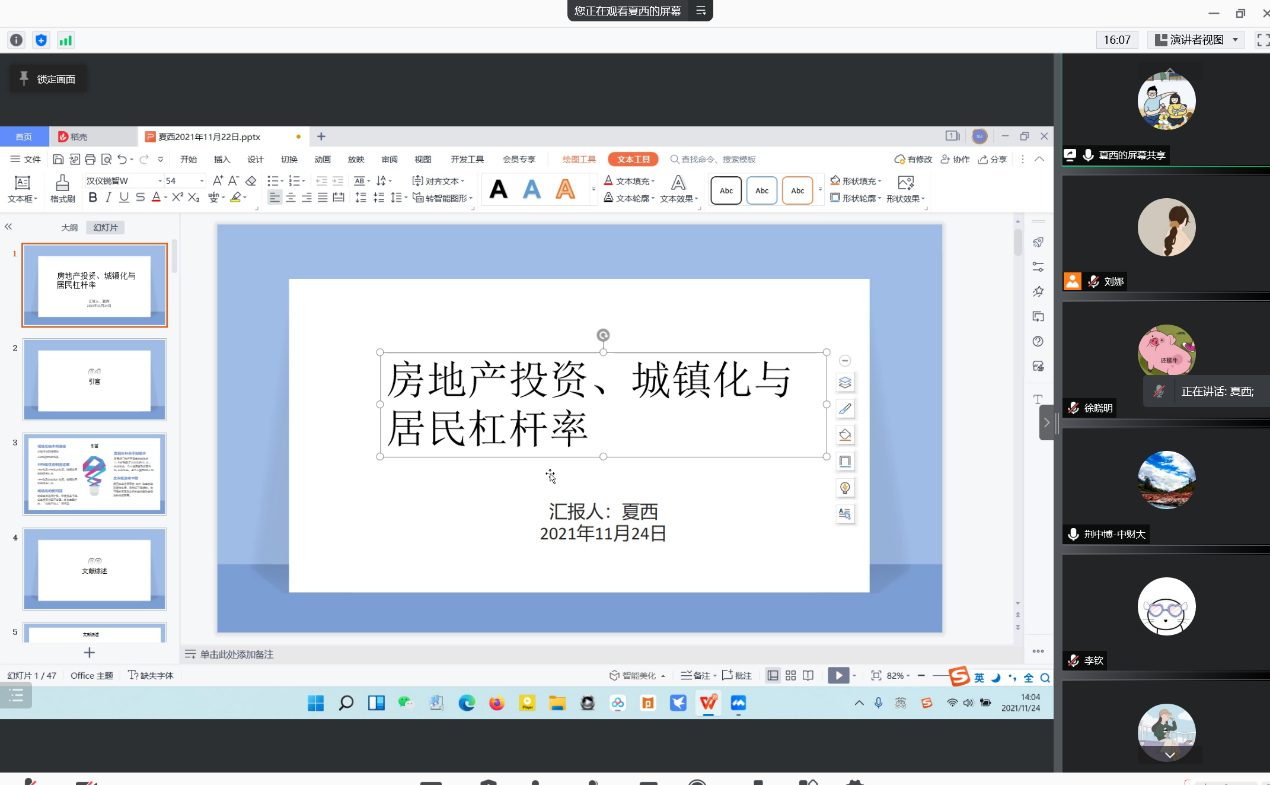Toggle bold formatting in the ribbon
This screenshot has height=785, width=1270.
pyautogui.click(x=93, y=198)
